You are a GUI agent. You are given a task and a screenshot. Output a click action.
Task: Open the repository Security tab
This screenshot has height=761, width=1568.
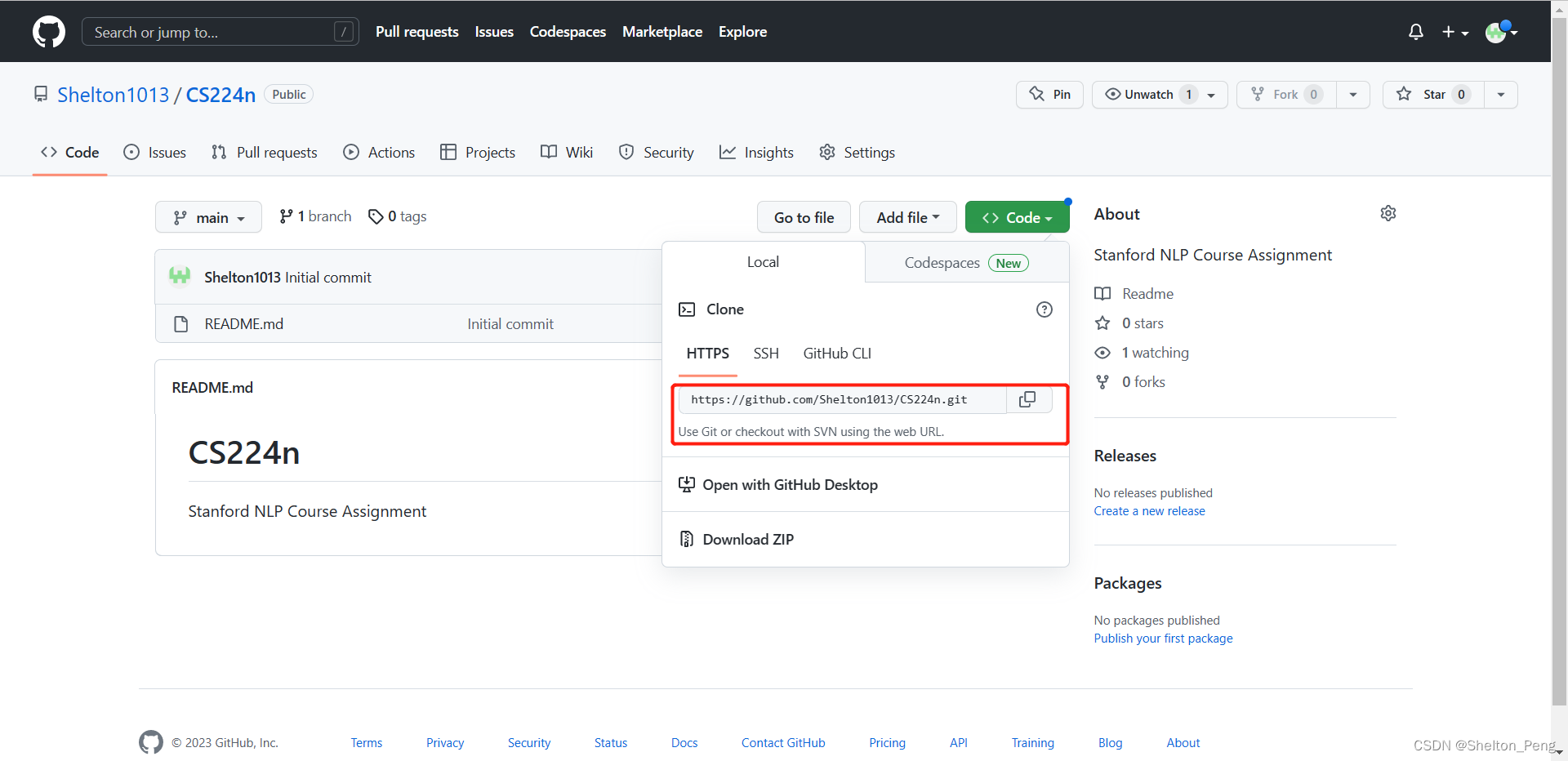click(x=657, y=153)
